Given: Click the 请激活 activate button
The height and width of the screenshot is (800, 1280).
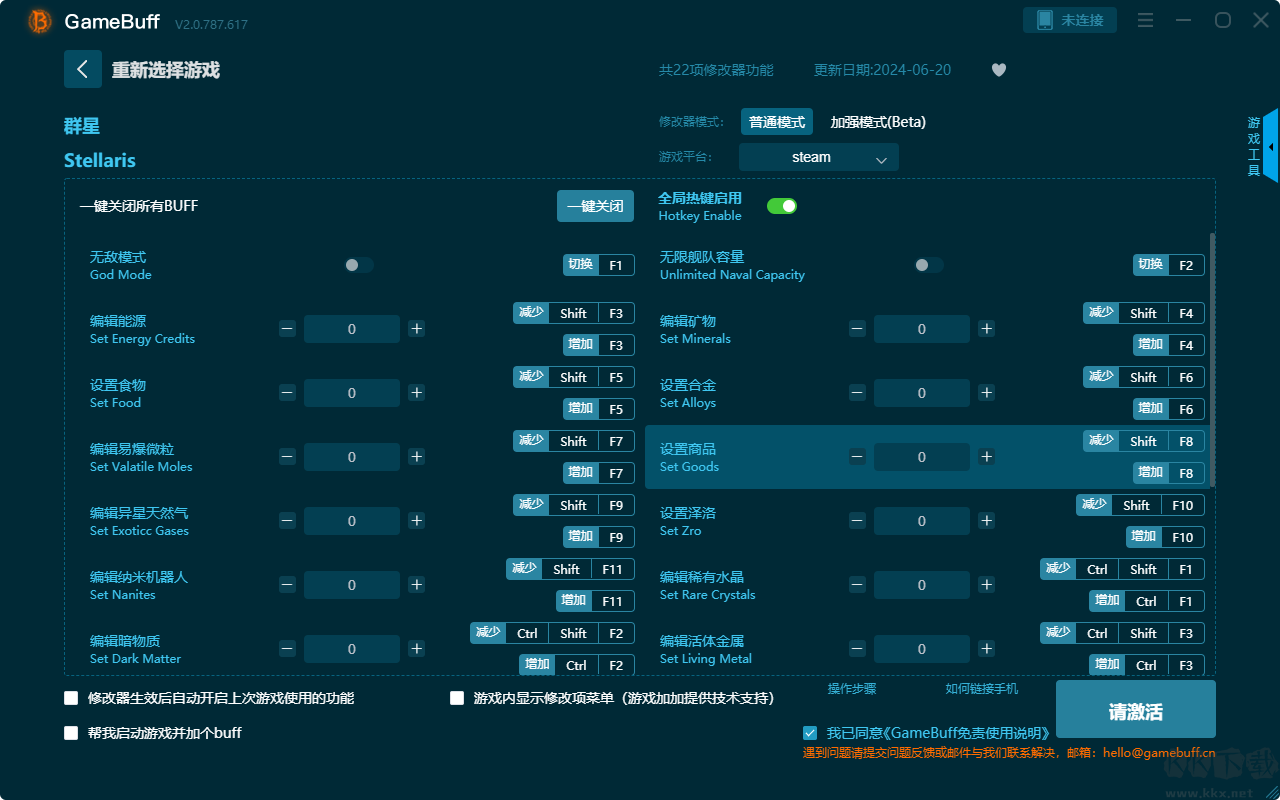Looking at the screenshot, I should tap(1135, 712).
